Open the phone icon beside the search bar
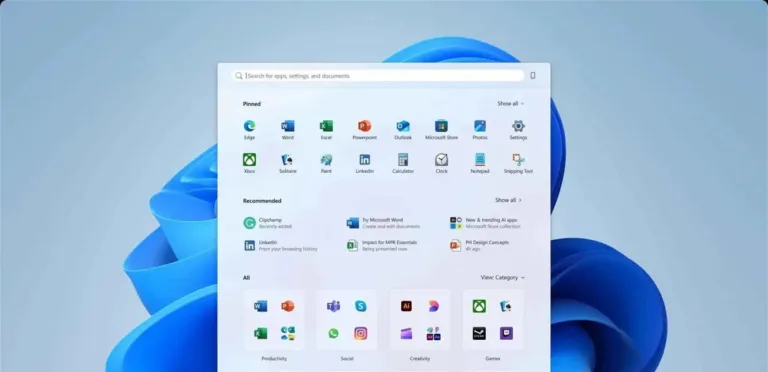This screenshot has height=372, width=768. click(533, 75)
